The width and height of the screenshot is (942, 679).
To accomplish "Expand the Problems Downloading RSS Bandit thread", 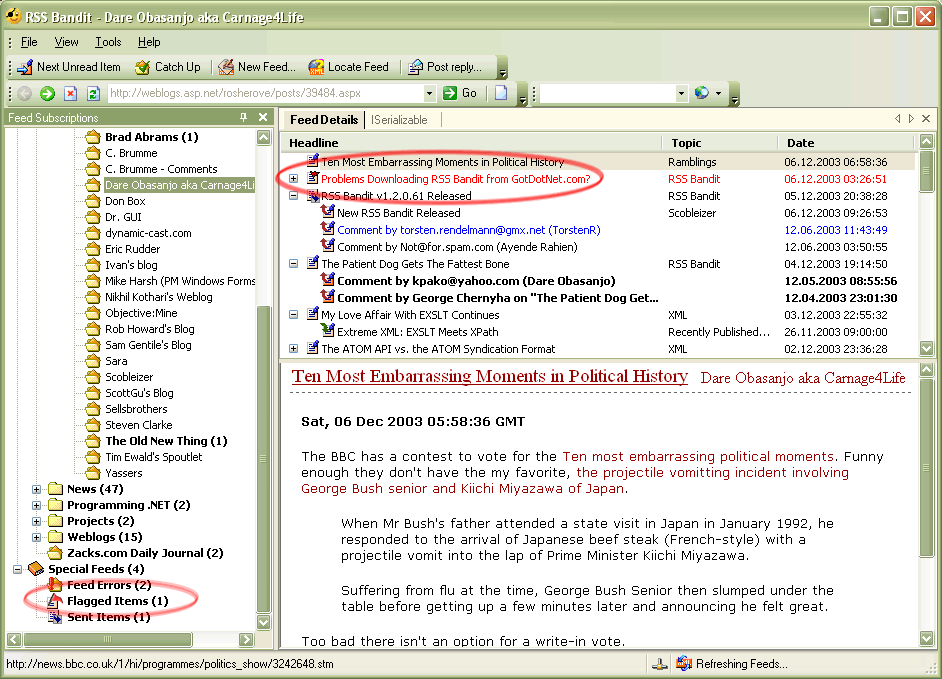I will click(293, 178).
